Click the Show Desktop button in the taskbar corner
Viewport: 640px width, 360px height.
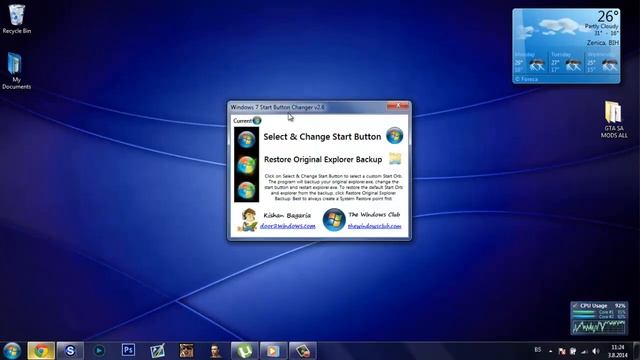click(x=636, y=351)
